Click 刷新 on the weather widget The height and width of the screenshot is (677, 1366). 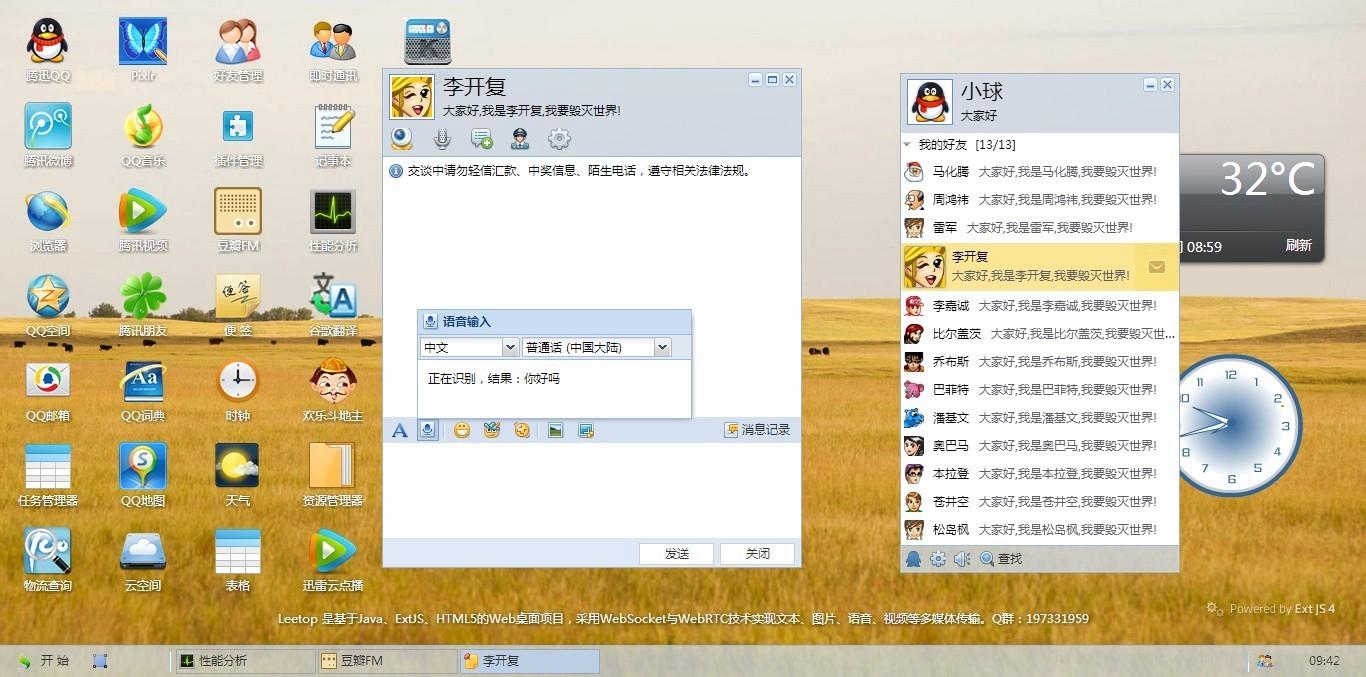[1298, 245]
